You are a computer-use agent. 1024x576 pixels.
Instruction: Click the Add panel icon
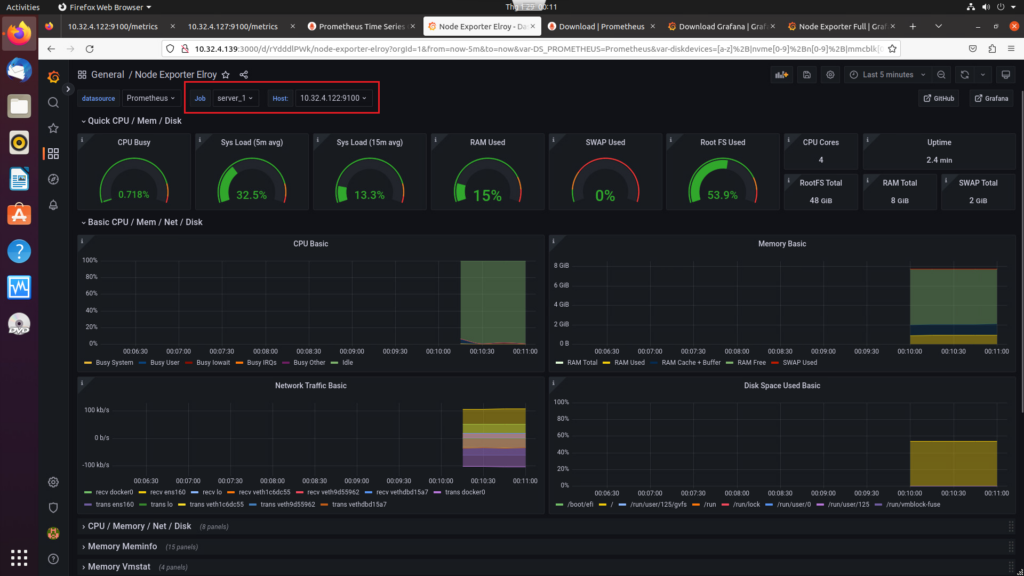(782, 74)
